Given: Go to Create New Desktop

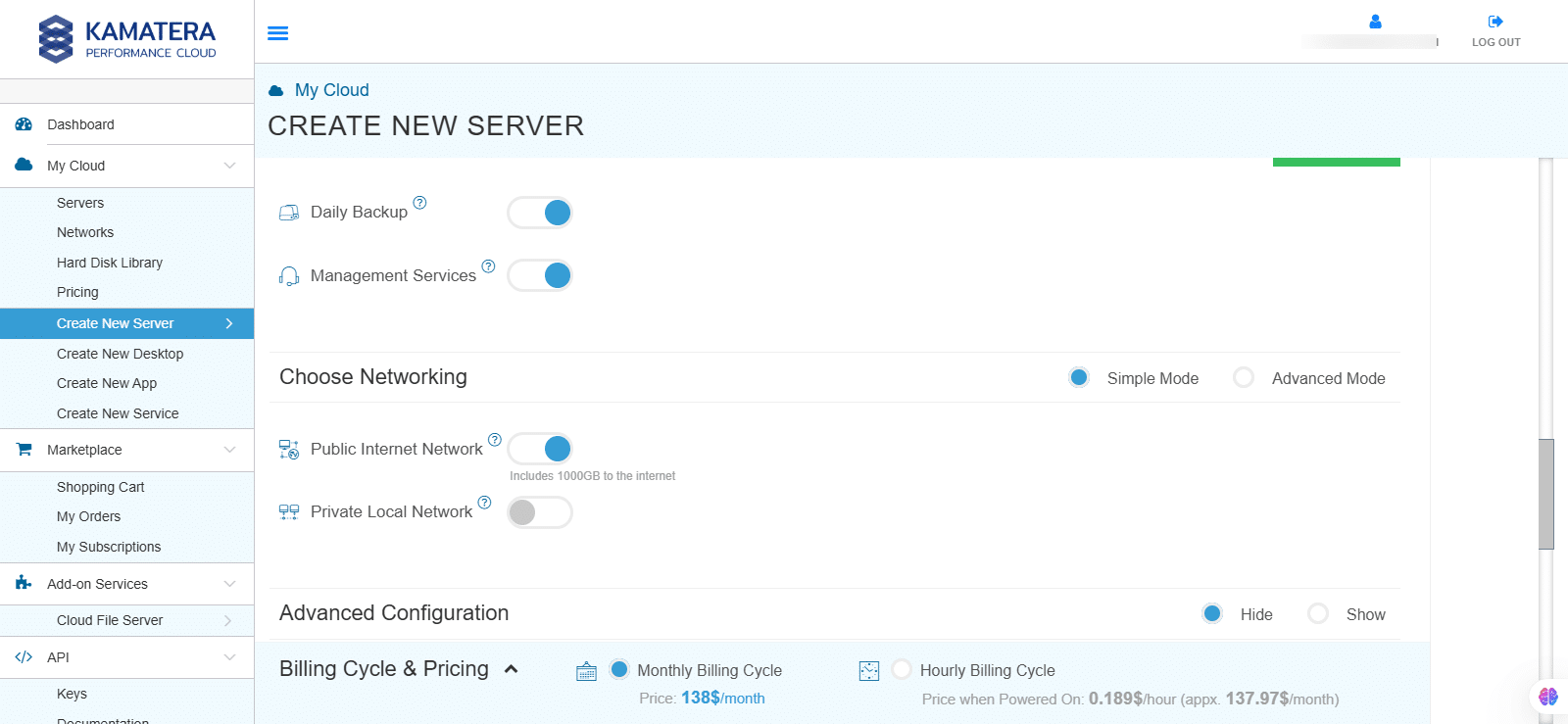Looking at the screenshot, I should point(120,354).
